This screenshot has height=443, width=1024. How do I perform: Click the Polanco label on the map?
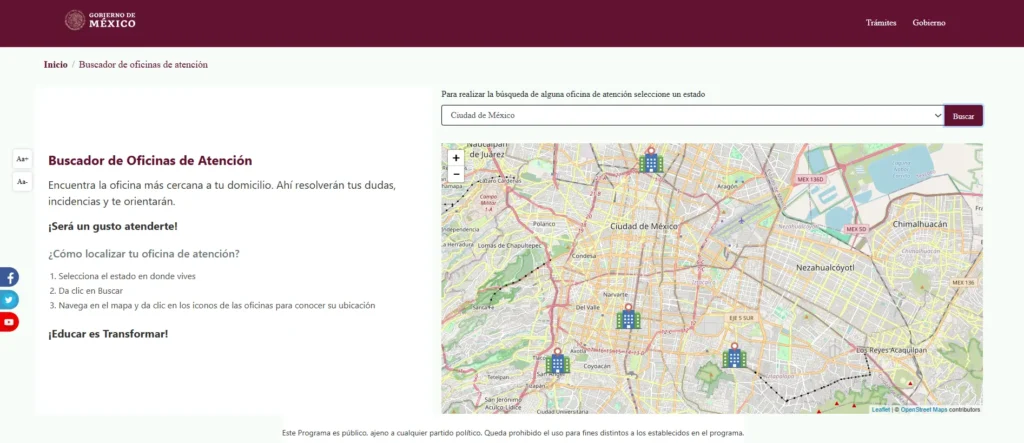pyautogui.click(x=543, y=223)
